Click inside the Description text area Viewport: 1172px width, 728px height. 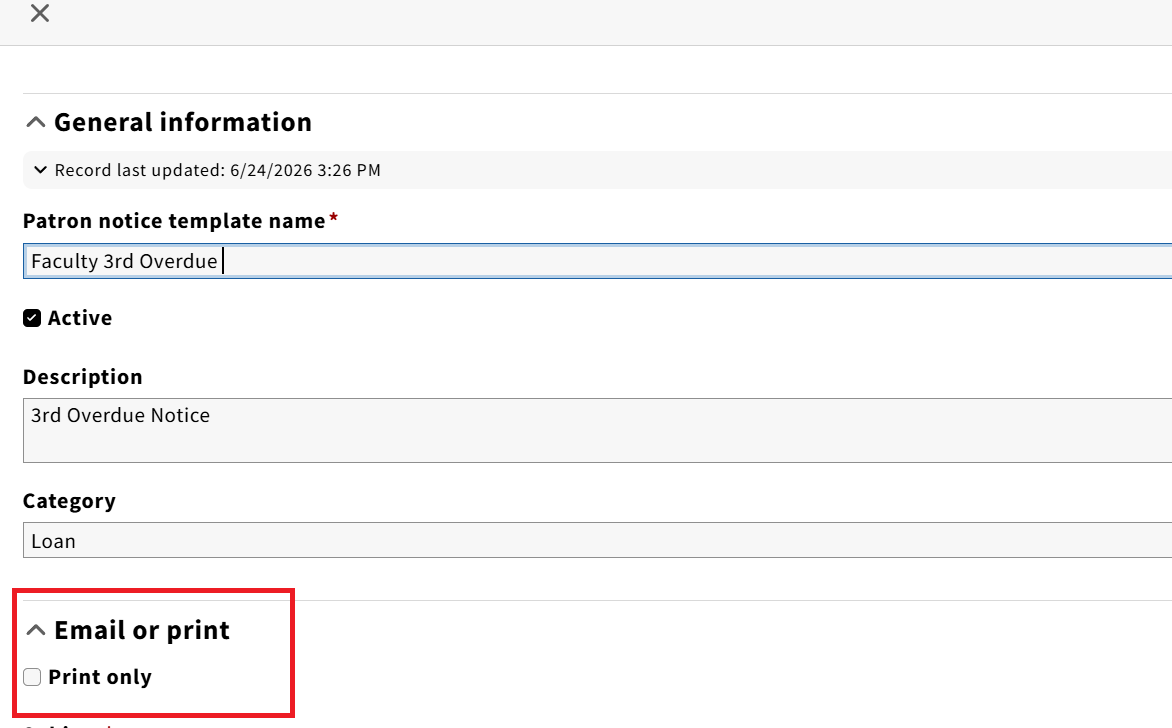(x=597, y=431)
